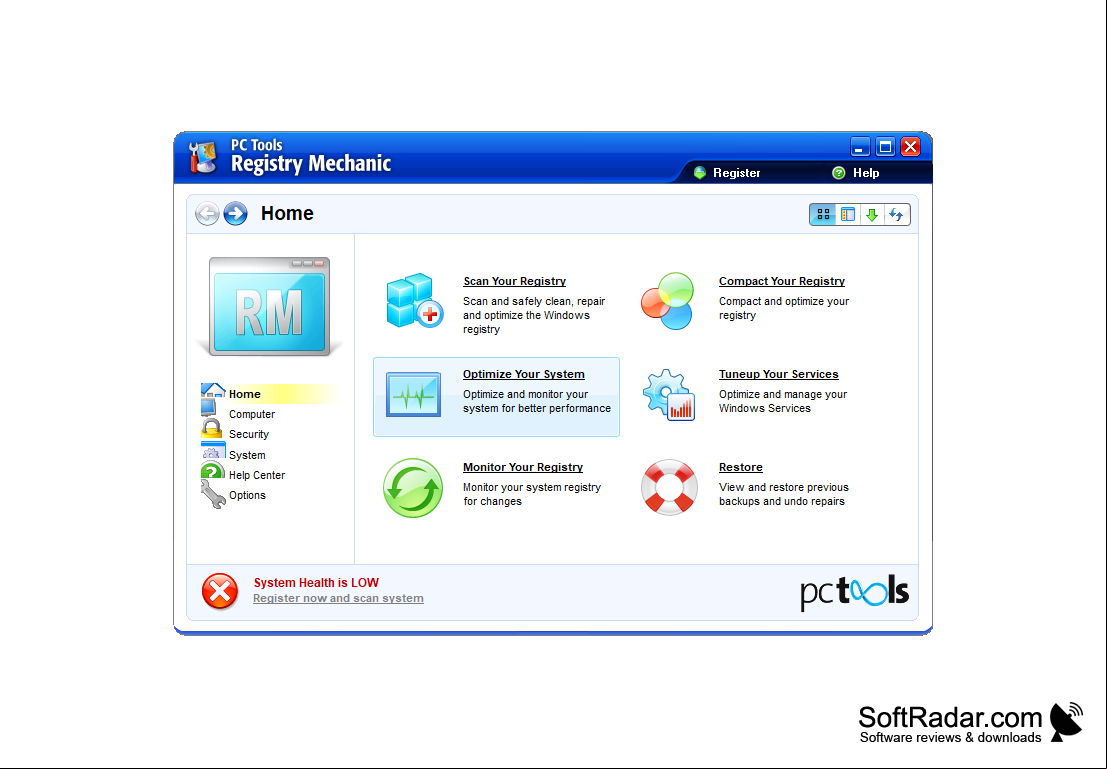Select the Security padlock icon in sidebar
This screenshot has width=1107, height=769.
coord(212,429)
